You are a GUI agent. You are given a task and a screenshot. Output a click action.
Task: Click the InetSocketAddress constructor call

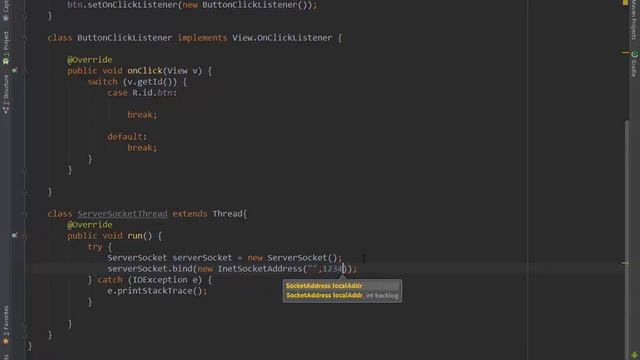pyautogui.click(x=260, y=269)
